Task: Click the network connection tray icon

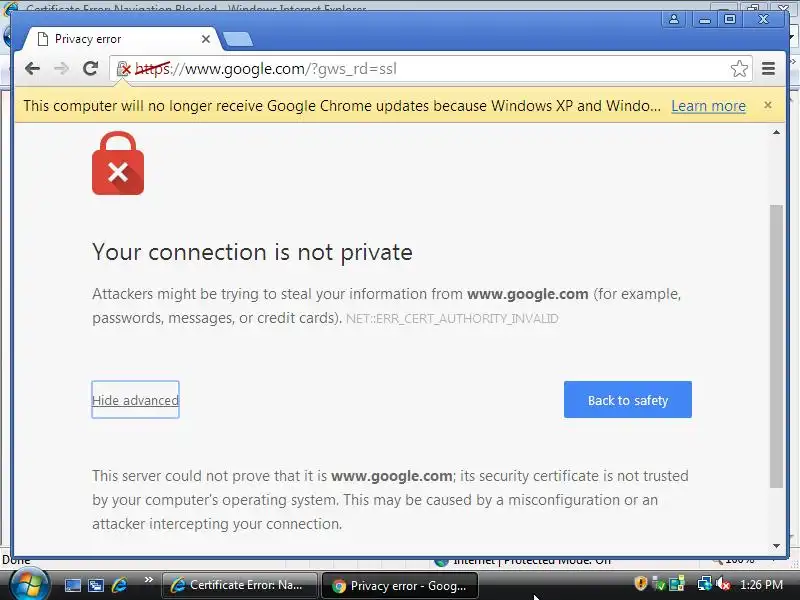Action: point(705,584)
